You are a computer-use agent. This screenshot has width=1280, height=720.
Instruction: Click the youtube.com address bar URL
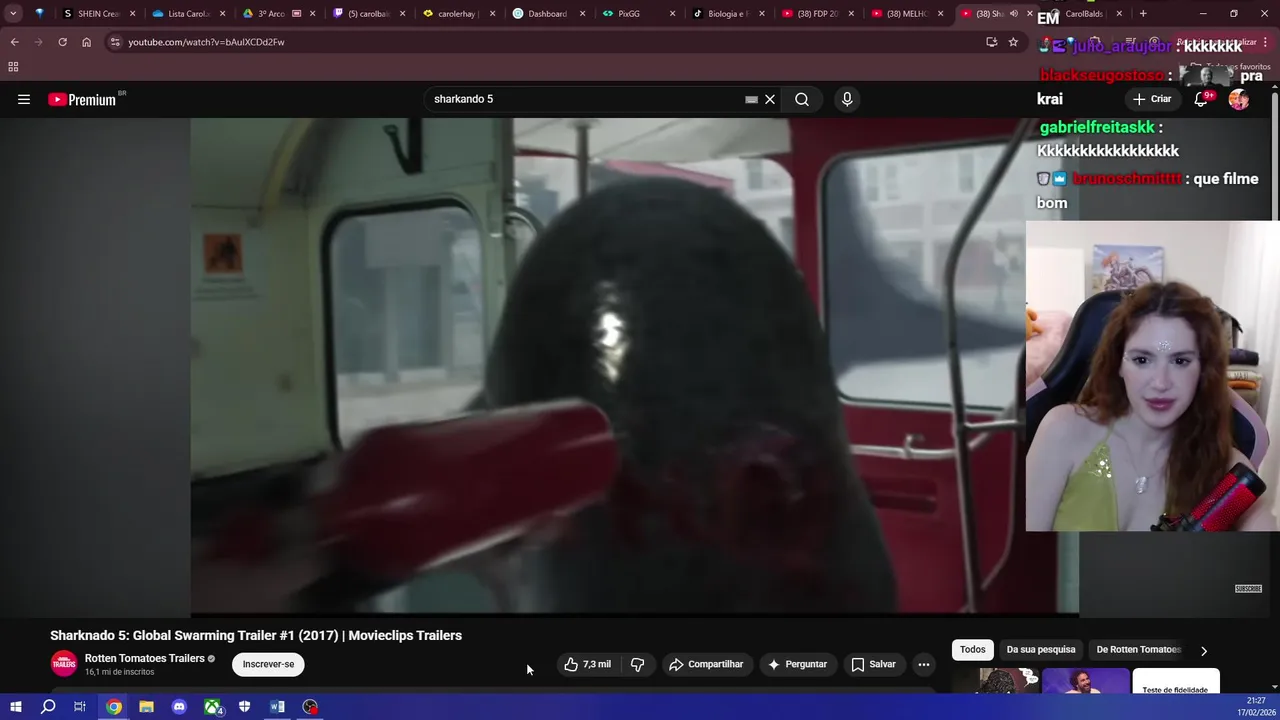point(206,42)
